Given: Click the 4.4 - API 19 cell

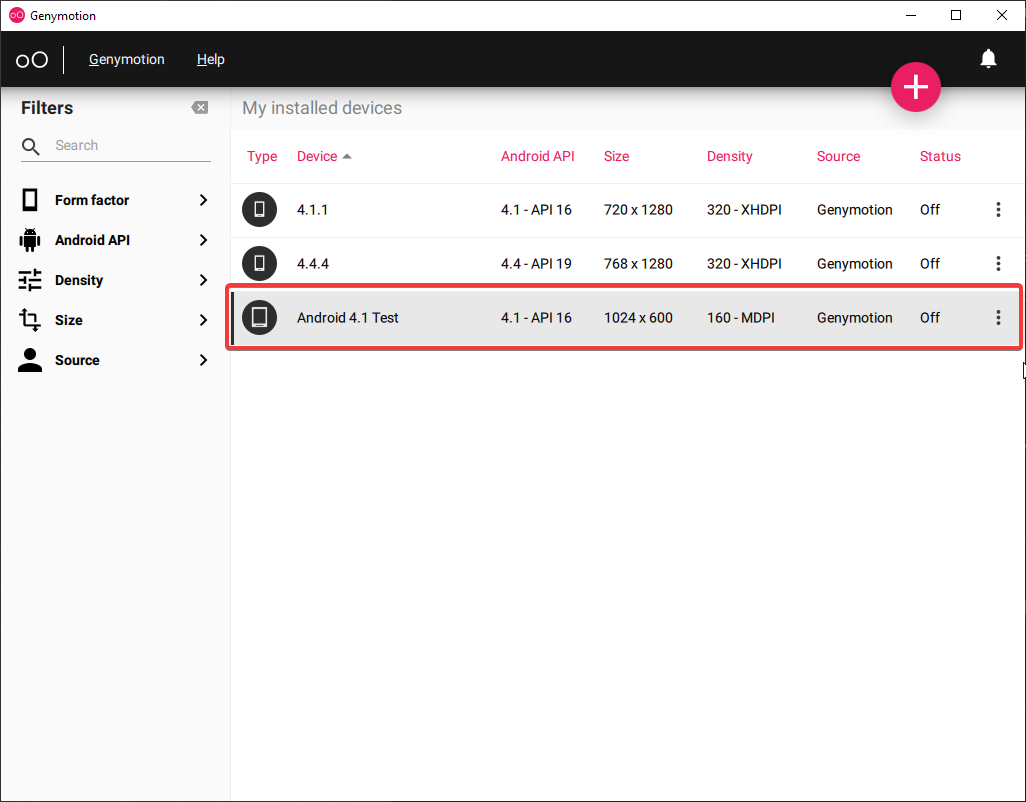Looking at the screenshot, I should (536, 264).
